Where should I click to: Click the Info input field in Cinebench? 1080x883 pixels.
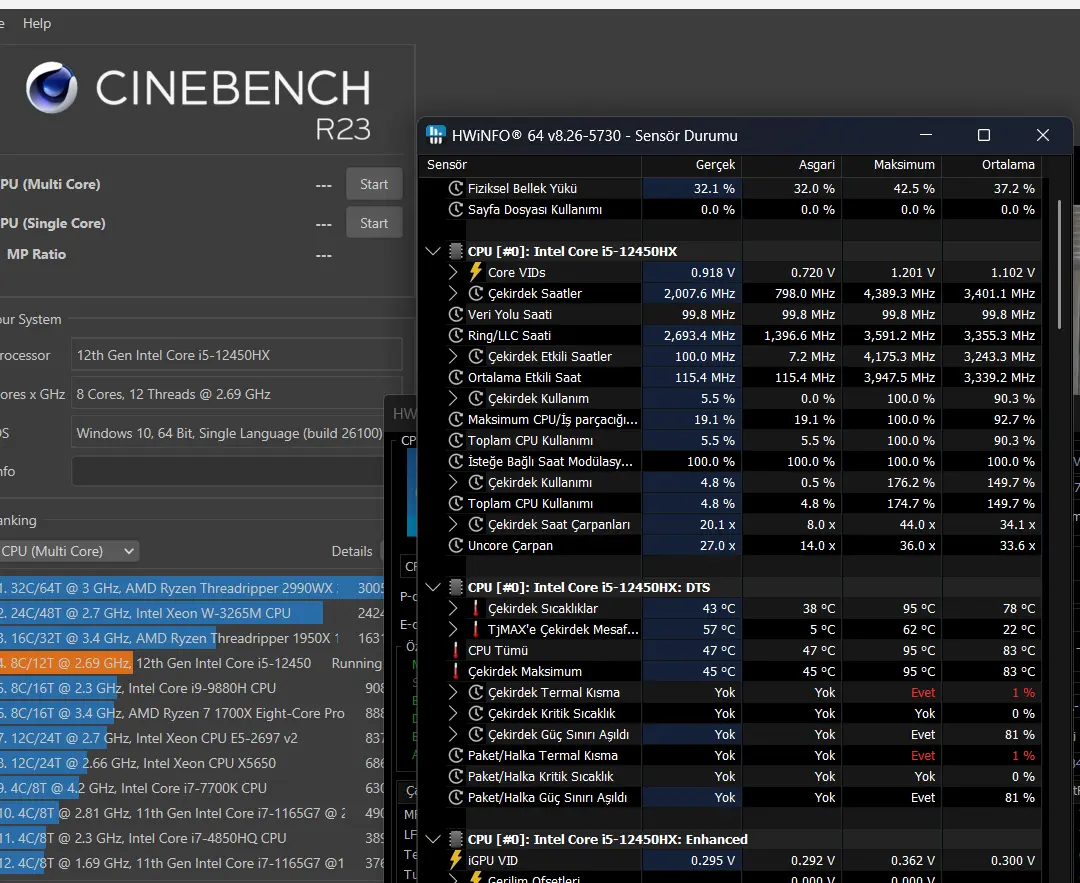228,472
